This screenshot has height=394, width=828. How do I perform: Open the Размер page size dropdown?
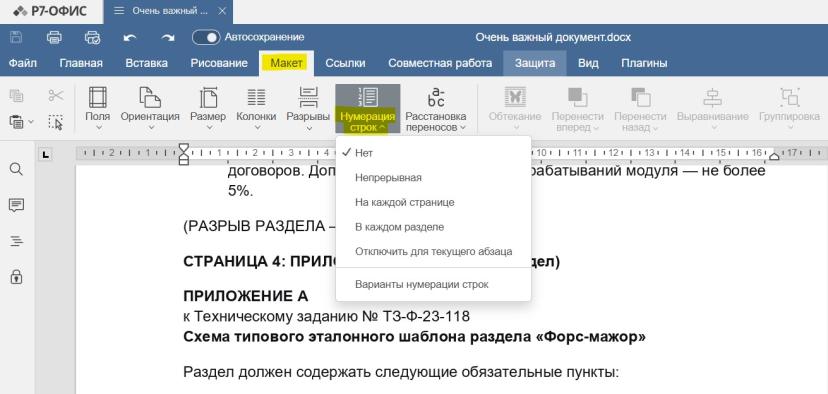coord(209,109)
